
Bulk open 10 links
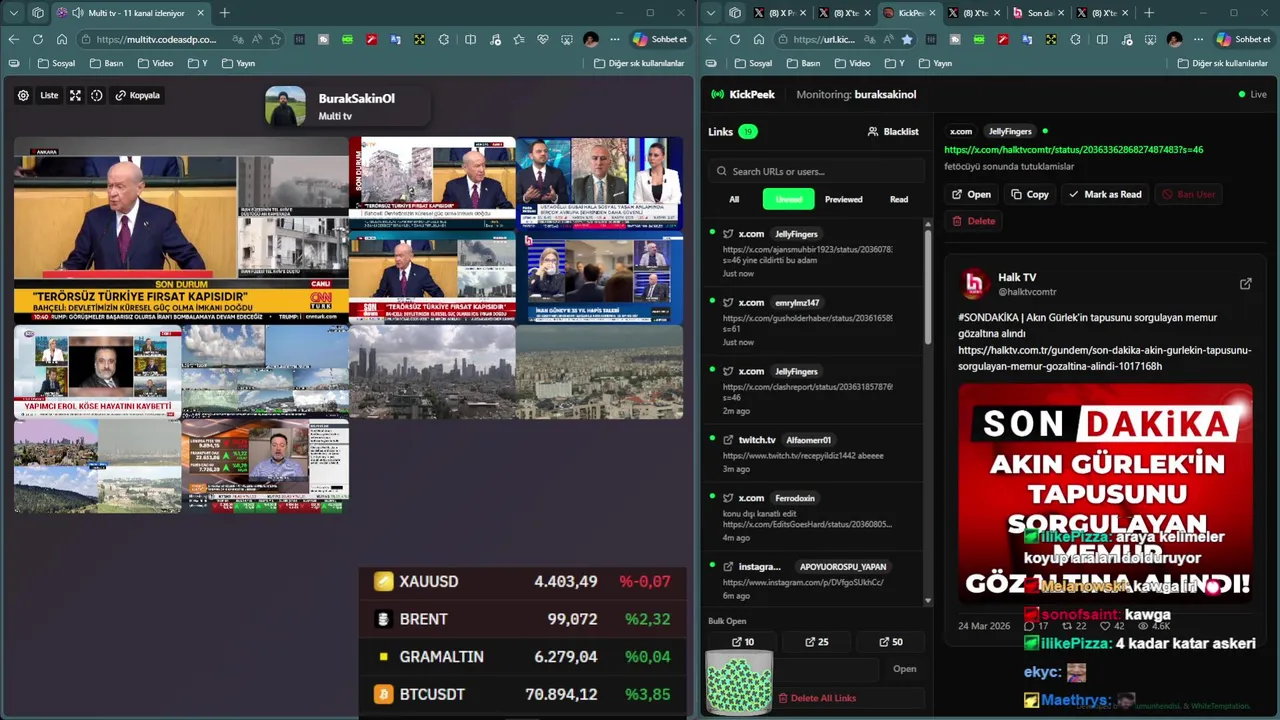tap(743, 642)
